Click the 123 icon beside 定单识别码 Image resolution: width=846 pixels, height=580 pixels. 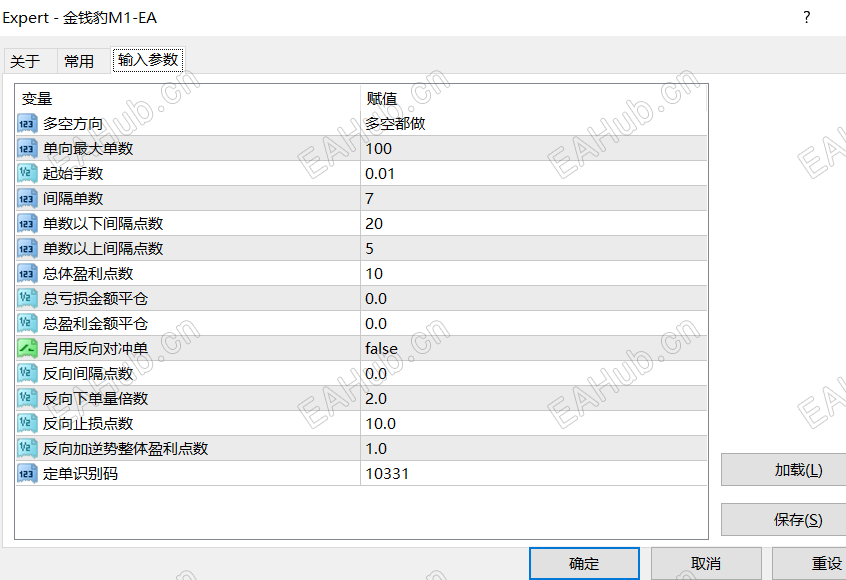pos(26,473)
